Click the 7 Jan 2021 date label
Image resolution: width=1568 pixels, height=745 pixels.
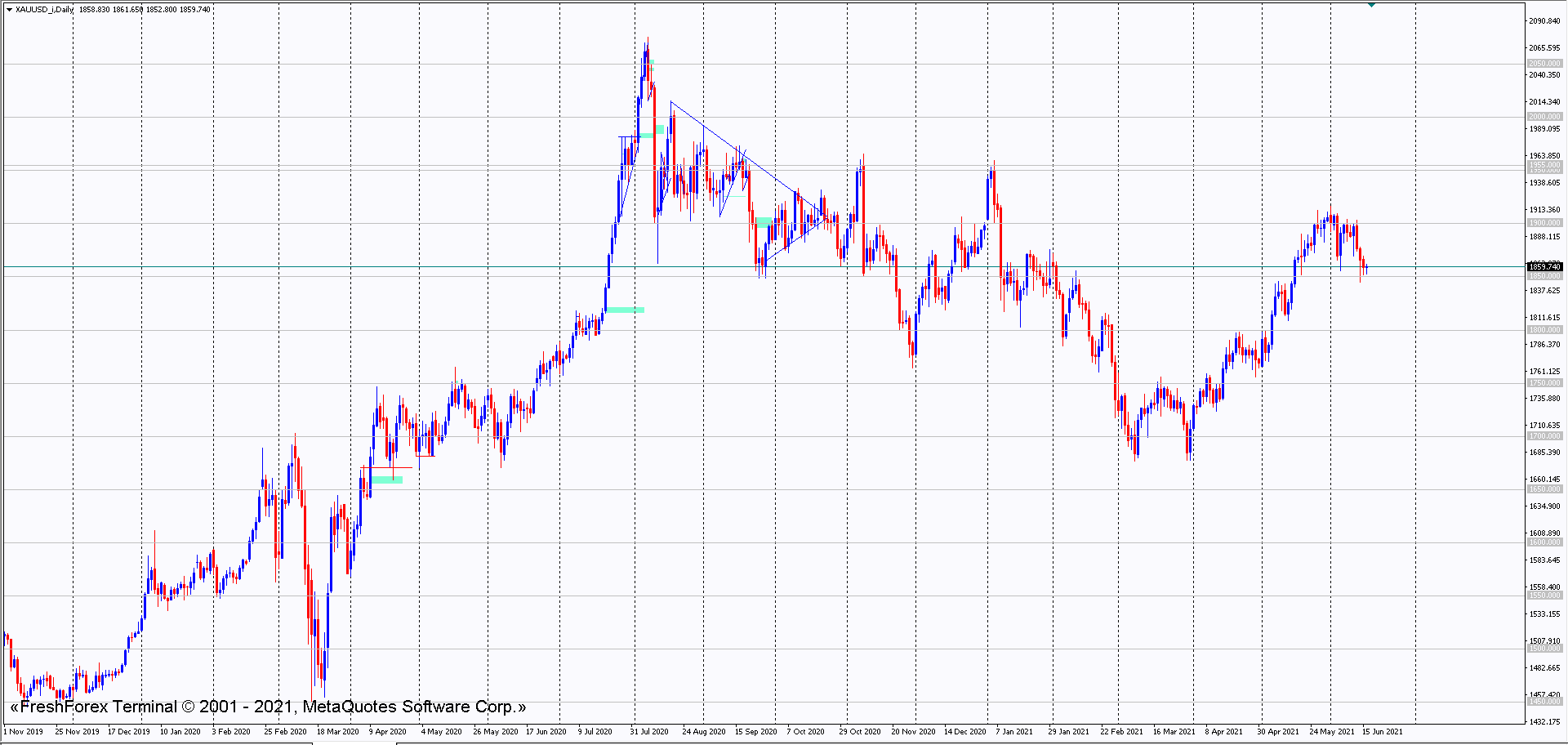1013,732
